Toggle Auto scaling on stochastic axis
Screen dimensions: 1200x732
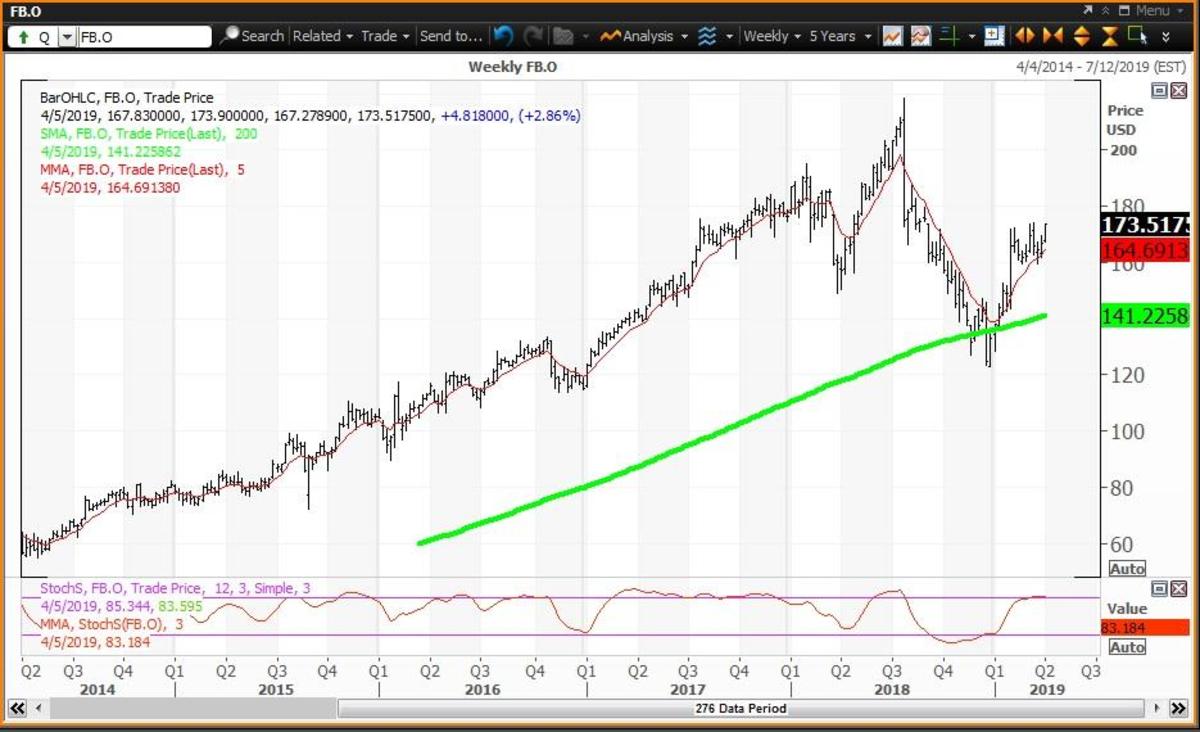(1128, 647)
